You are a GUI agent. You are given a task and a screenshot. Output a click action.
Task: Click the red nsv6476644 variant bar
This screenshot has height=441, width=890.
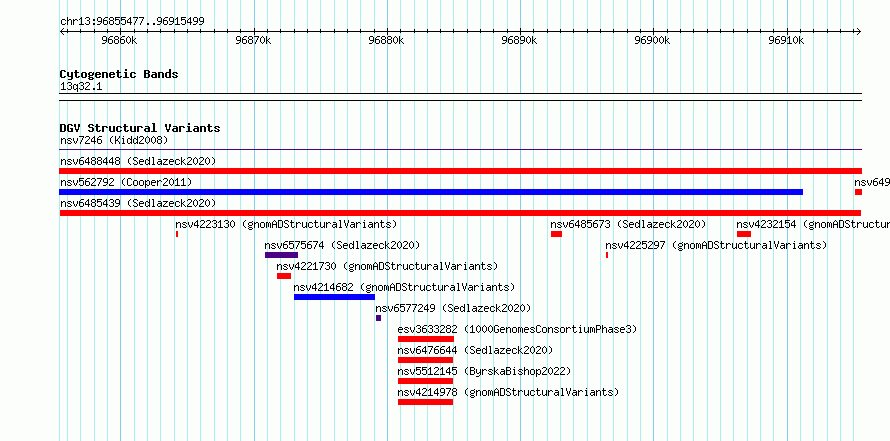click(425, 360)
